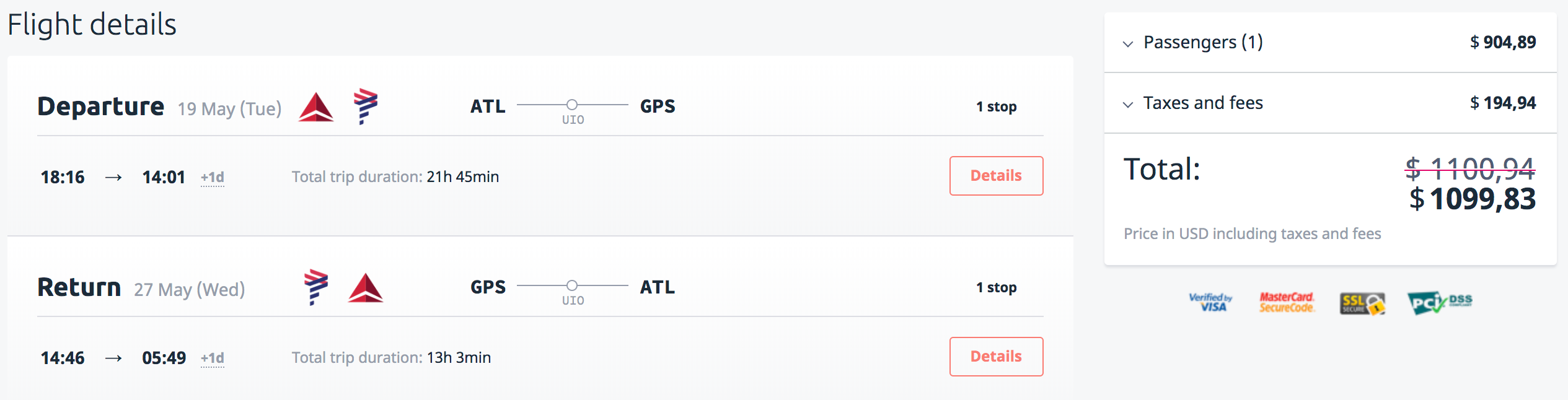
Task: Click the PCI DSS compliance badge
Action: click(1439, 303)
